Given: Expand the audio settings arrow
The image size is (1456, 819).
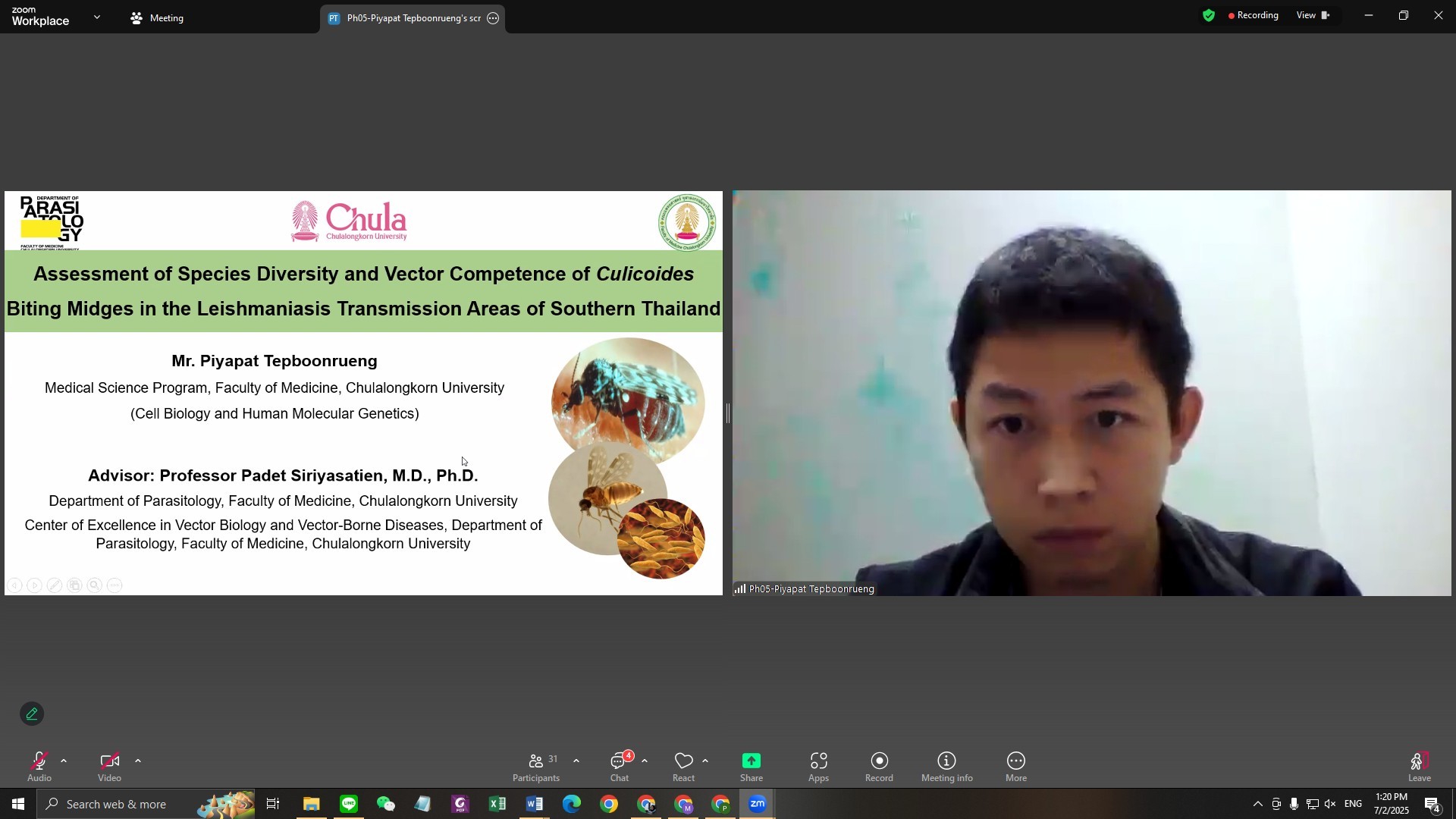Looking at the screenshot, I should [x=64, y=761].
